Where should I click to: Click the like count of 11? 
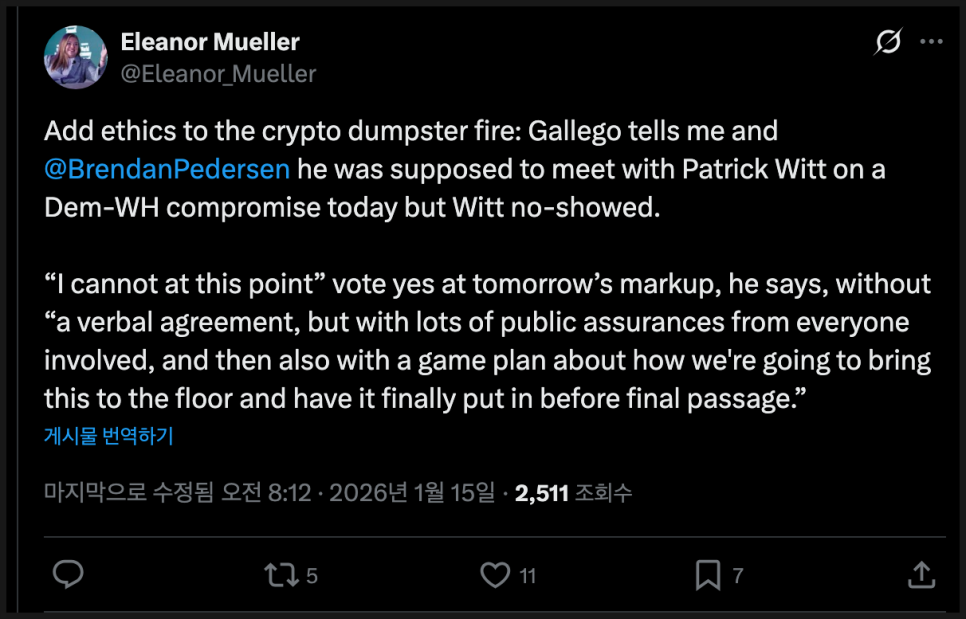[528, 575]
